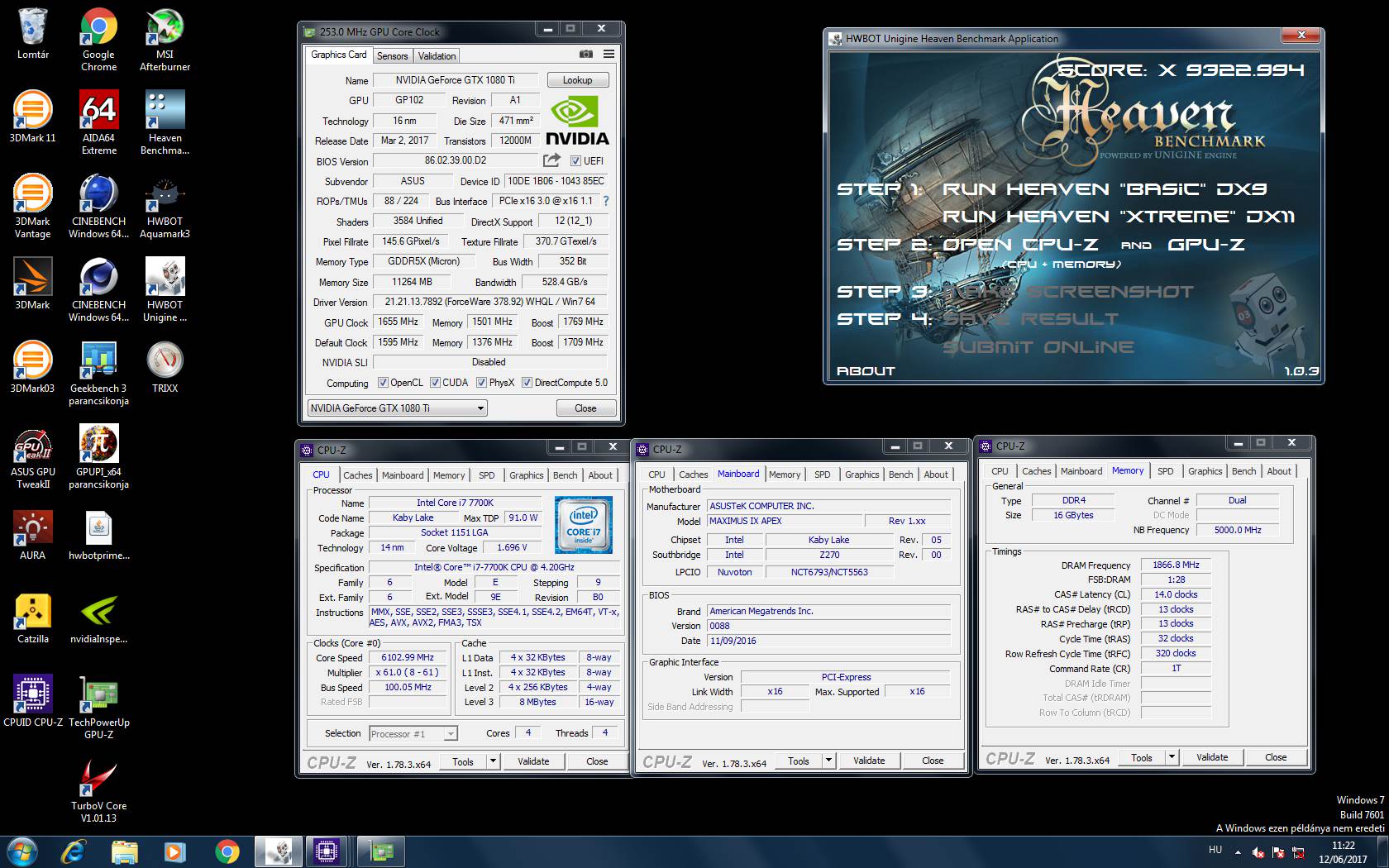Open nvidiaInspector desktop shortcut
1389x868 pixels.
tap(98, 618)
